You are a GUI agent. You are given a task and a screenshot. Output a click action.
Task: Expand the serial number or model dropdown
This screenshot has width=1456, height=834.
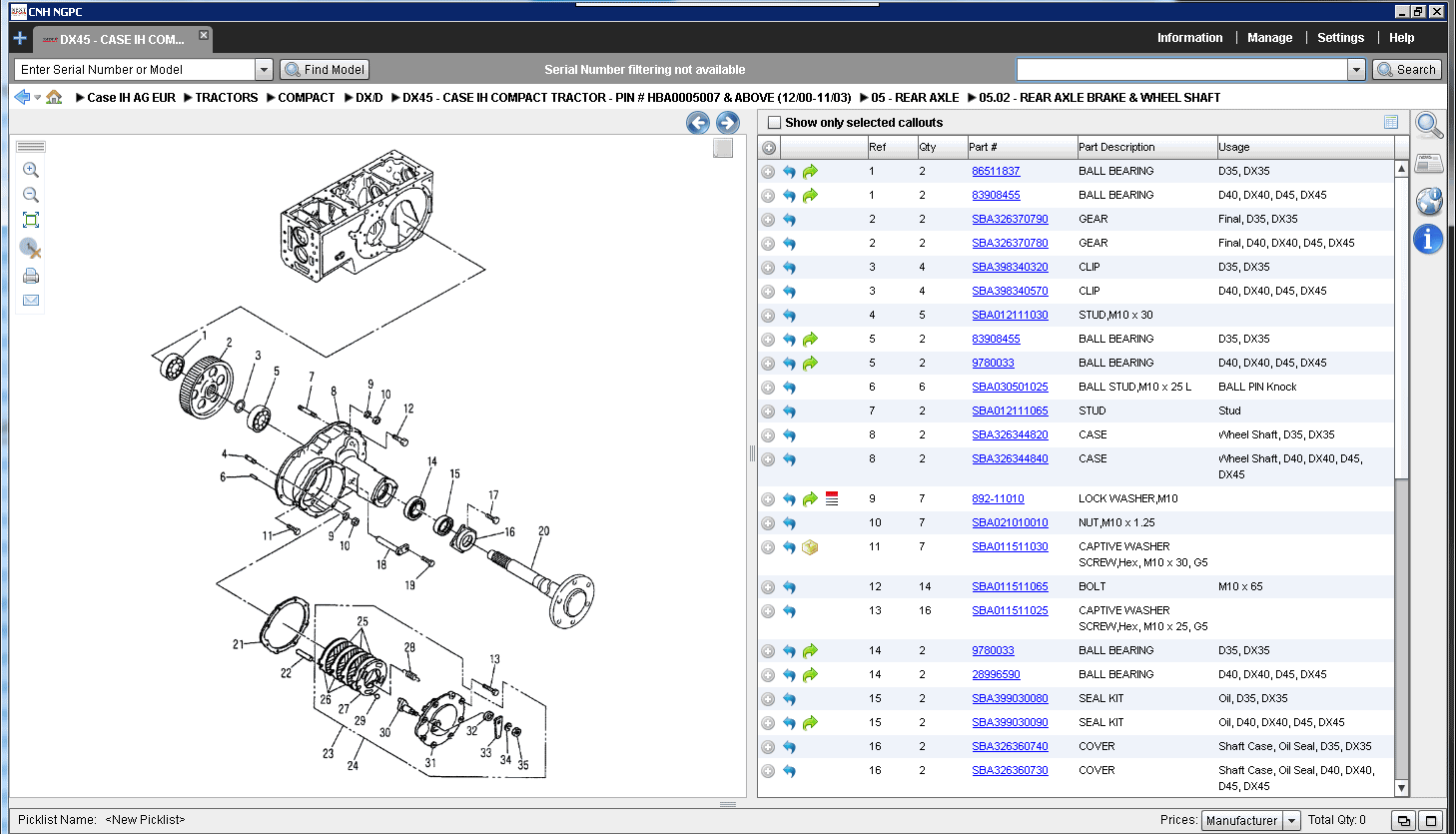pos(264,70)
